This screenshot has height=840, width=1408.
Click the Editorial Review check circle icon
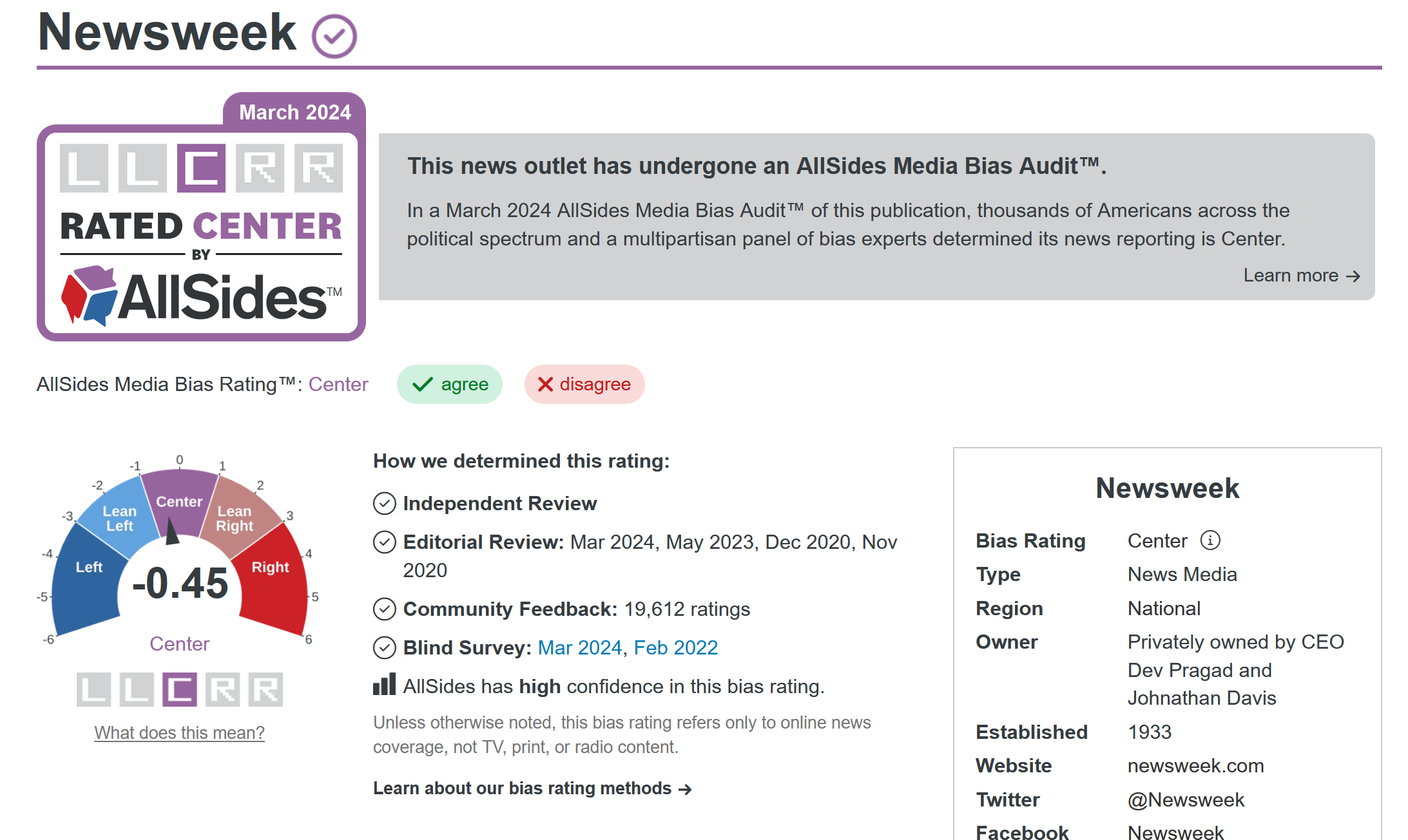(385, 542)
